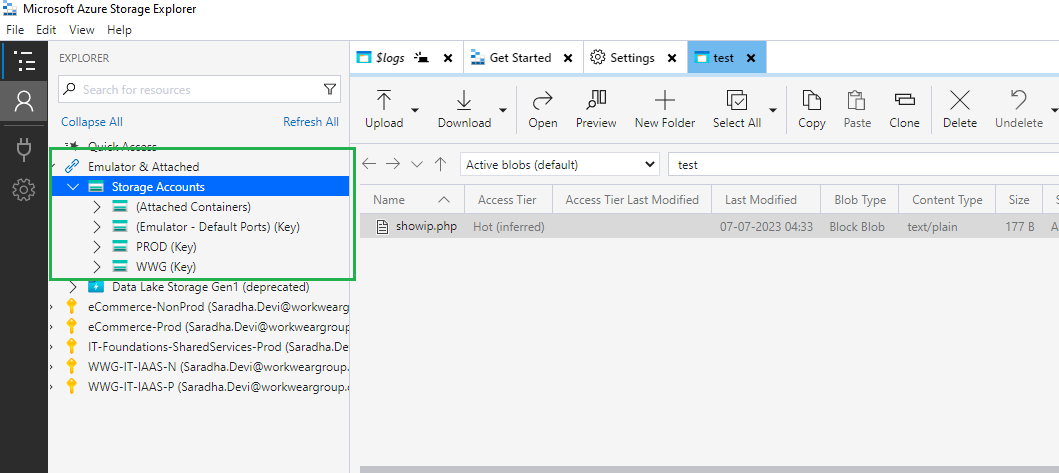Navigate back with left arrow
Image resolution: width=1059 pixels, height=473 pixels.
coord(369,164)
